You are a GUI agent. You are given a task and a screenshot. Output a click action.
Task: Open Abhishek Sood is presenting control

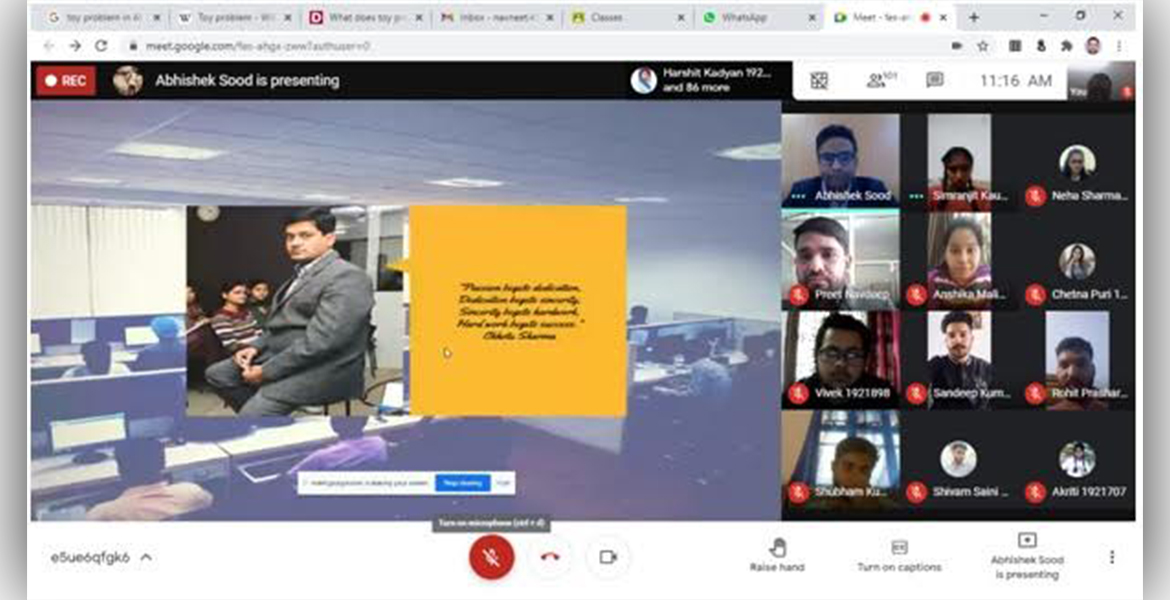1027,557
